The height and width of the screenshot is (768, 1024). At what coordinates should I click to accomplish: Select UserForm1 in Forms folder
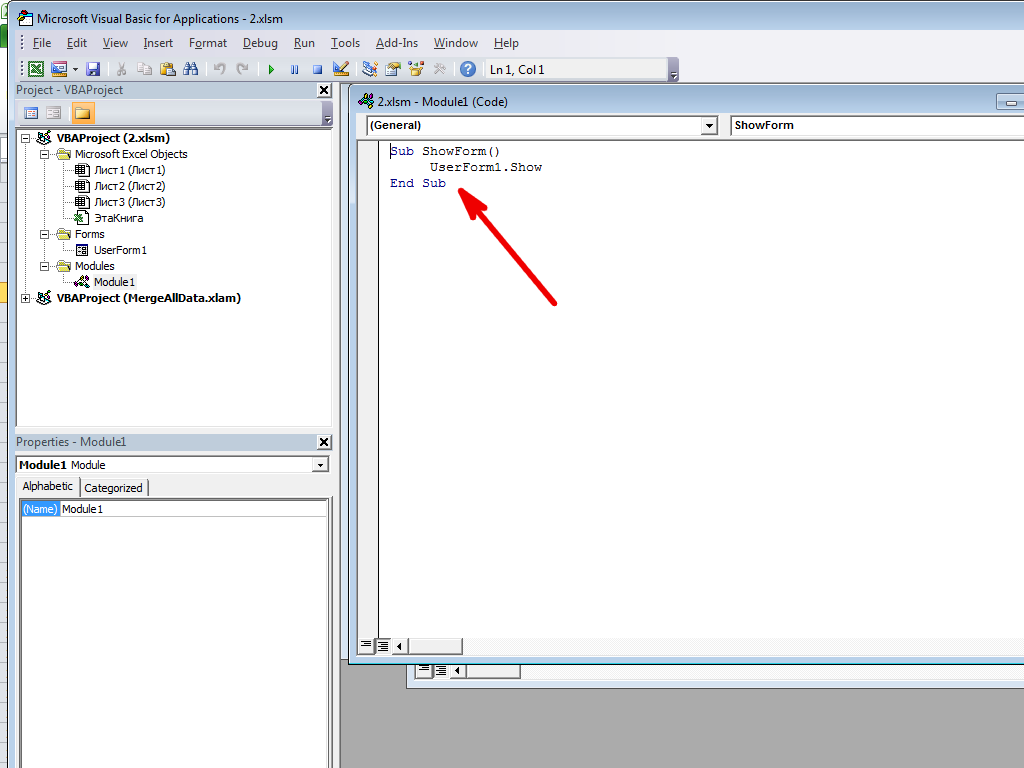[120, 250]
